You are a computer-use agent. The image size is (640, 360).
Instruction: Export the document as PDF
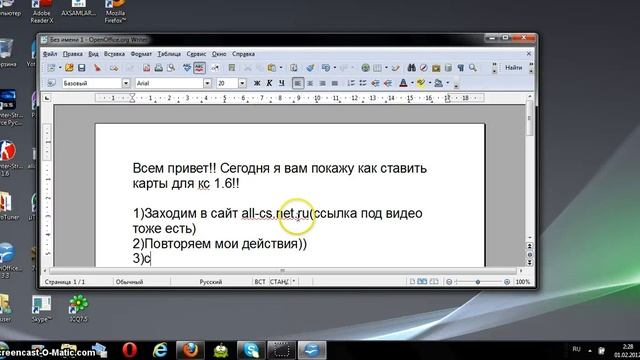click(x=147, y=68)
